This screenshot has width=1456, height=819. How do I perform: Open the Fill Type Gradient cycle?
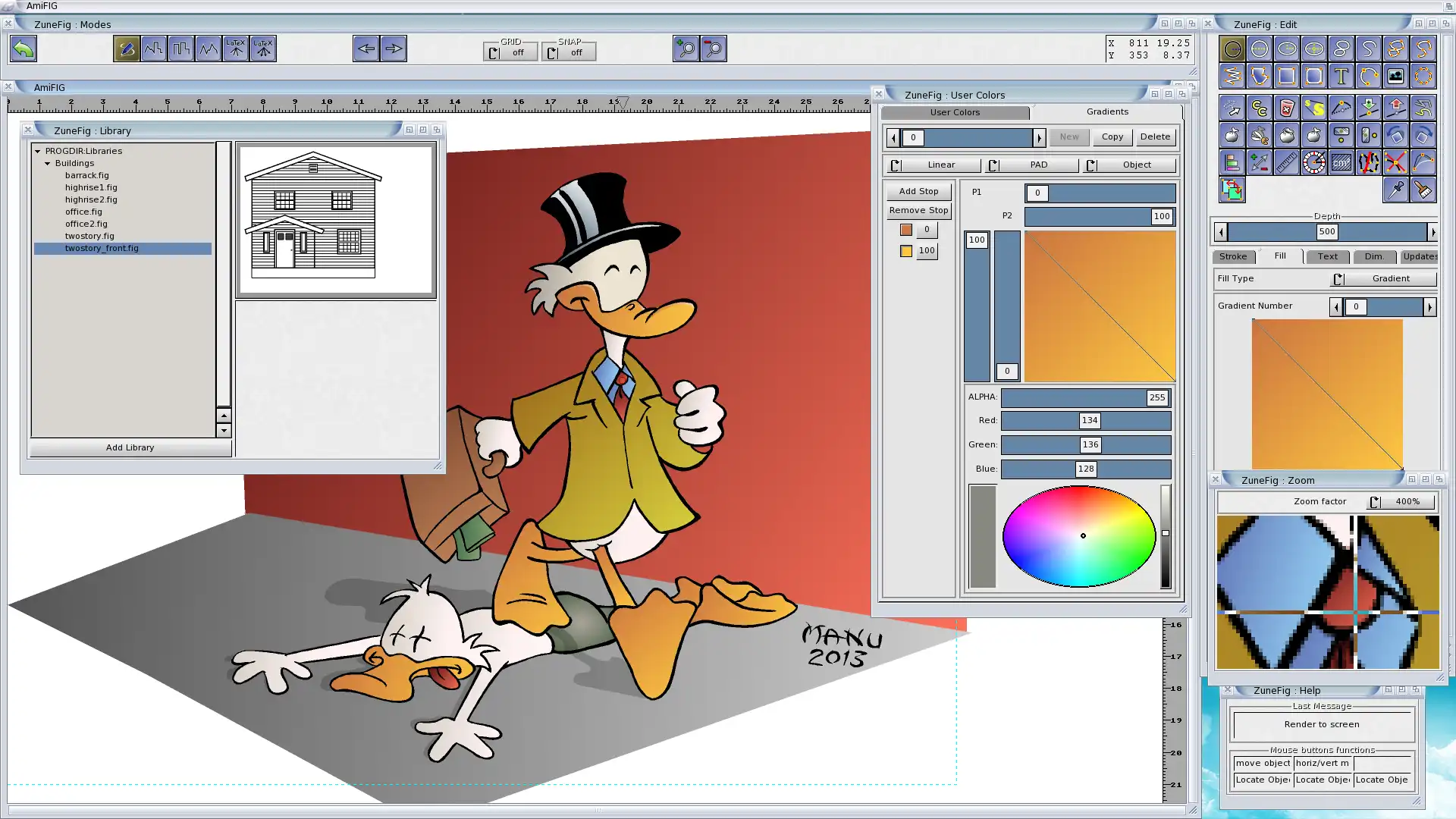pyautogui.click(x=1382, y=278)
